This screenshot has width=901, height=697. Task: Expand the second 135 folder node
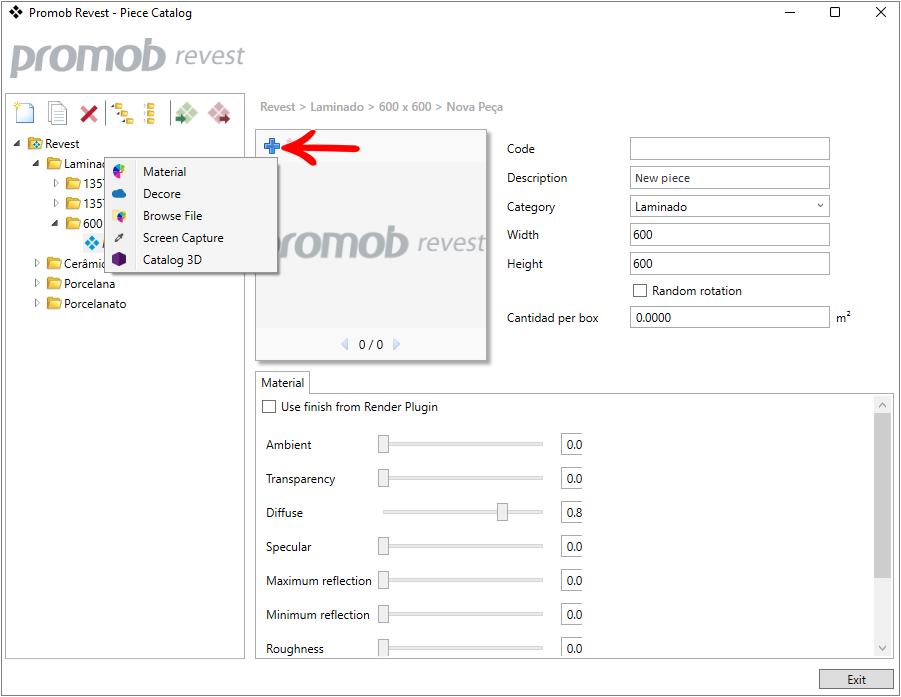coord(56,203)
